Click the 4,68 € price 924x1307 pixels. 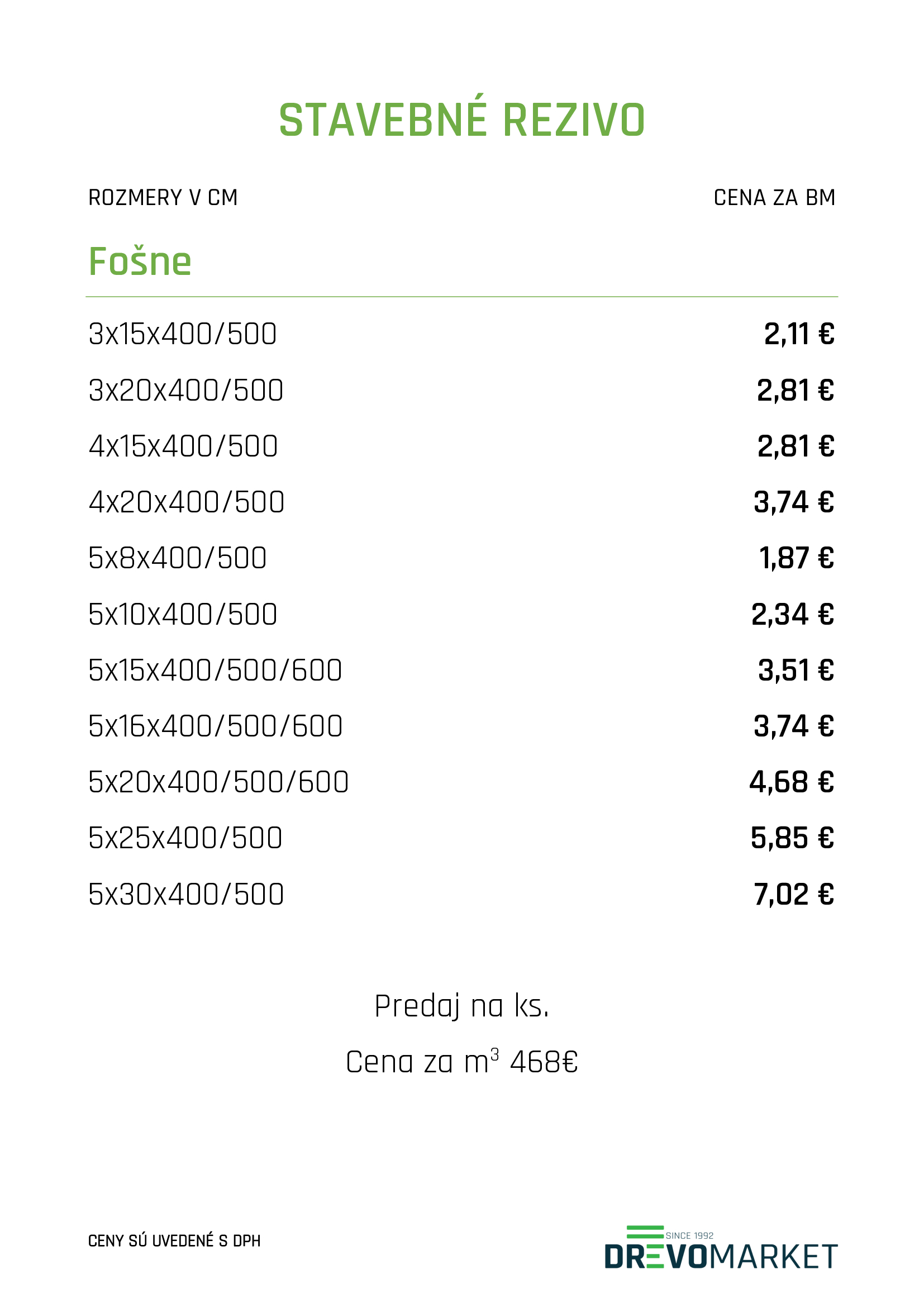[x=792, y=782]
